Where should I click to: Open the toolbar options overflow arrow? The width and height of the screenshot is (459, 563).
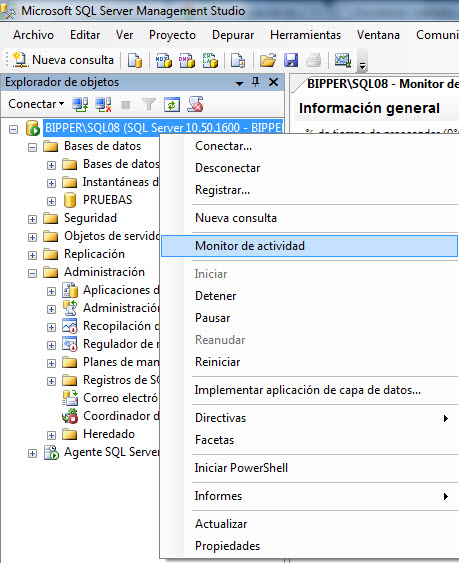point(362,66)
